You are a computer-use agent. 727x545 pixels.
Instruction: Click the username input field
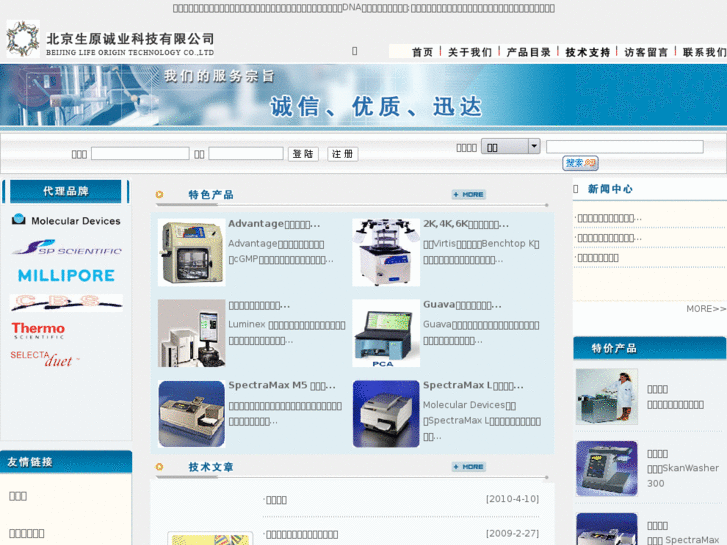point(140,154)
